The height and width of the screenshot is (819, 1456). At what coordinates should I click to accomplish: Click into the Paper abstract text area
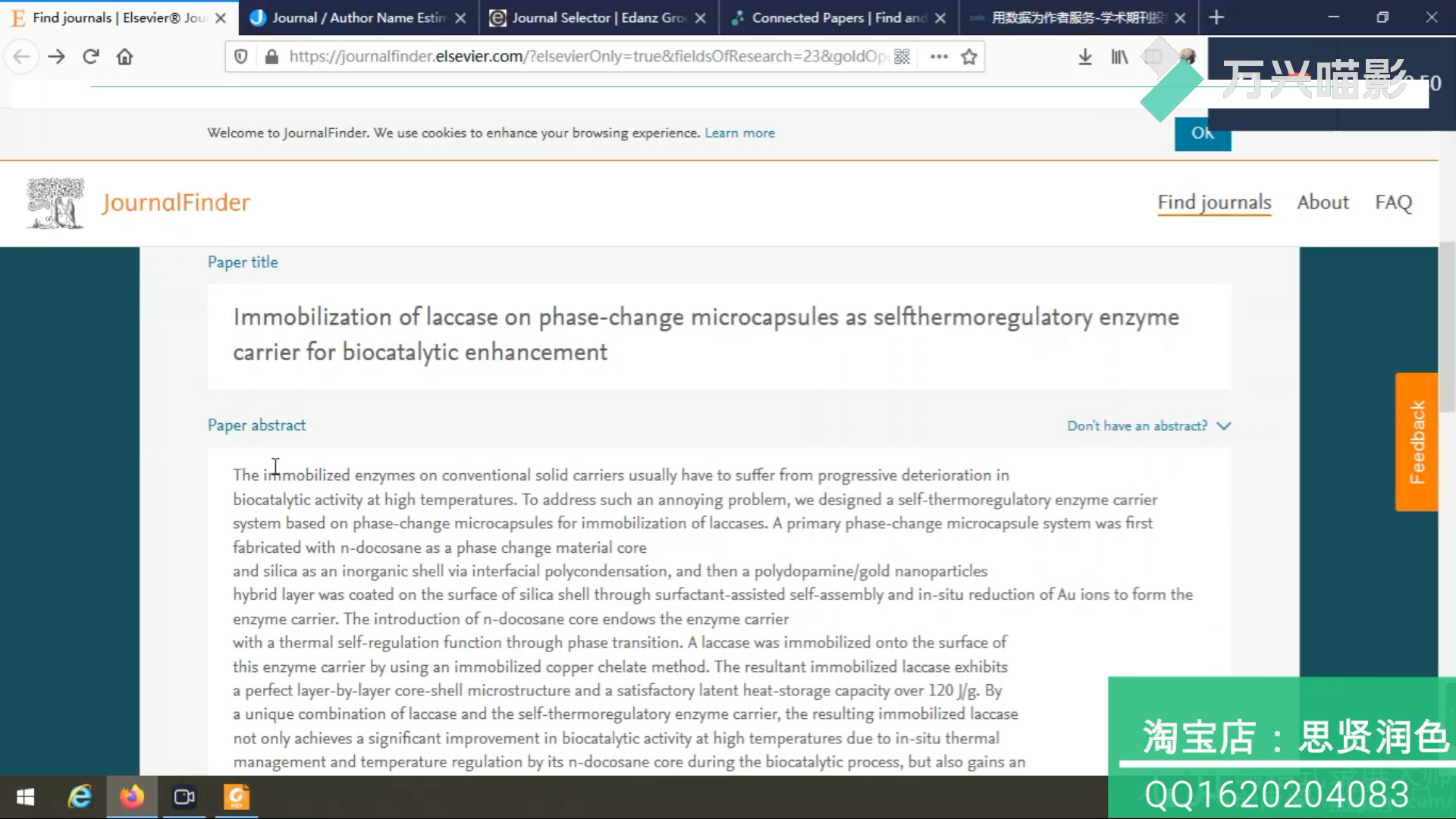pyautogui.click(x=719, y=611)
